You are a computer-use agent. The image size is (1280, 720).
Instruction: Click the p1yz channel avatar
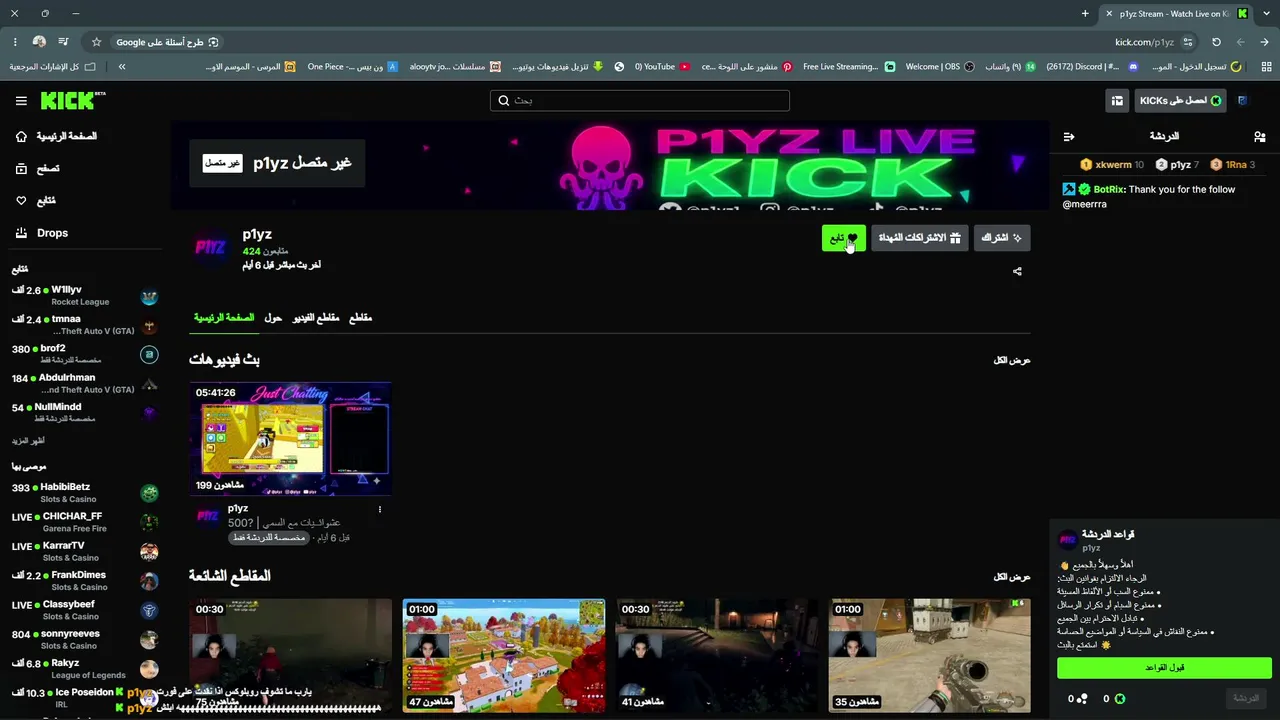[x=210, y=247]
